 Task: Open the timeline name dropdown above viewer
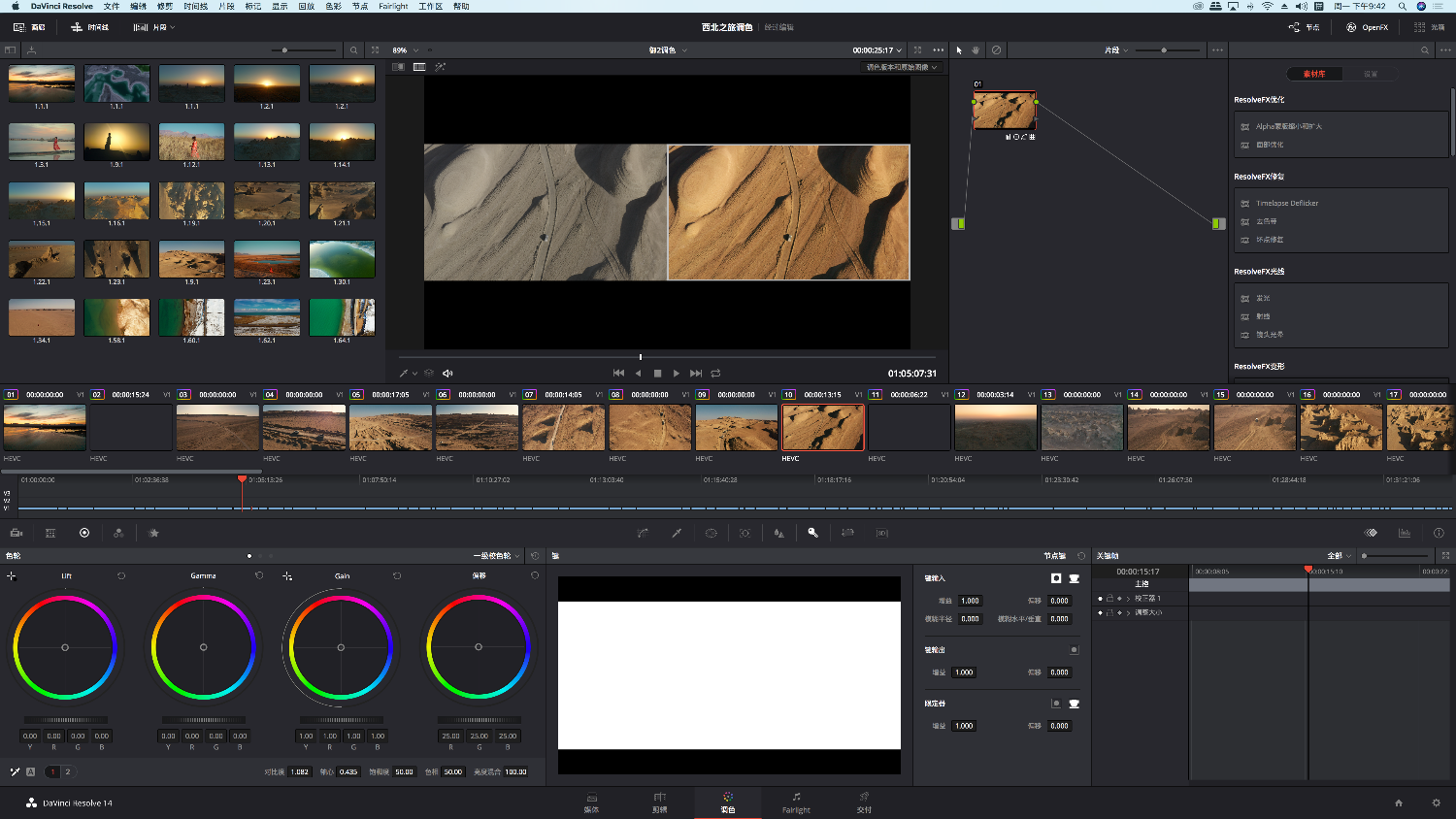[668, 50]
